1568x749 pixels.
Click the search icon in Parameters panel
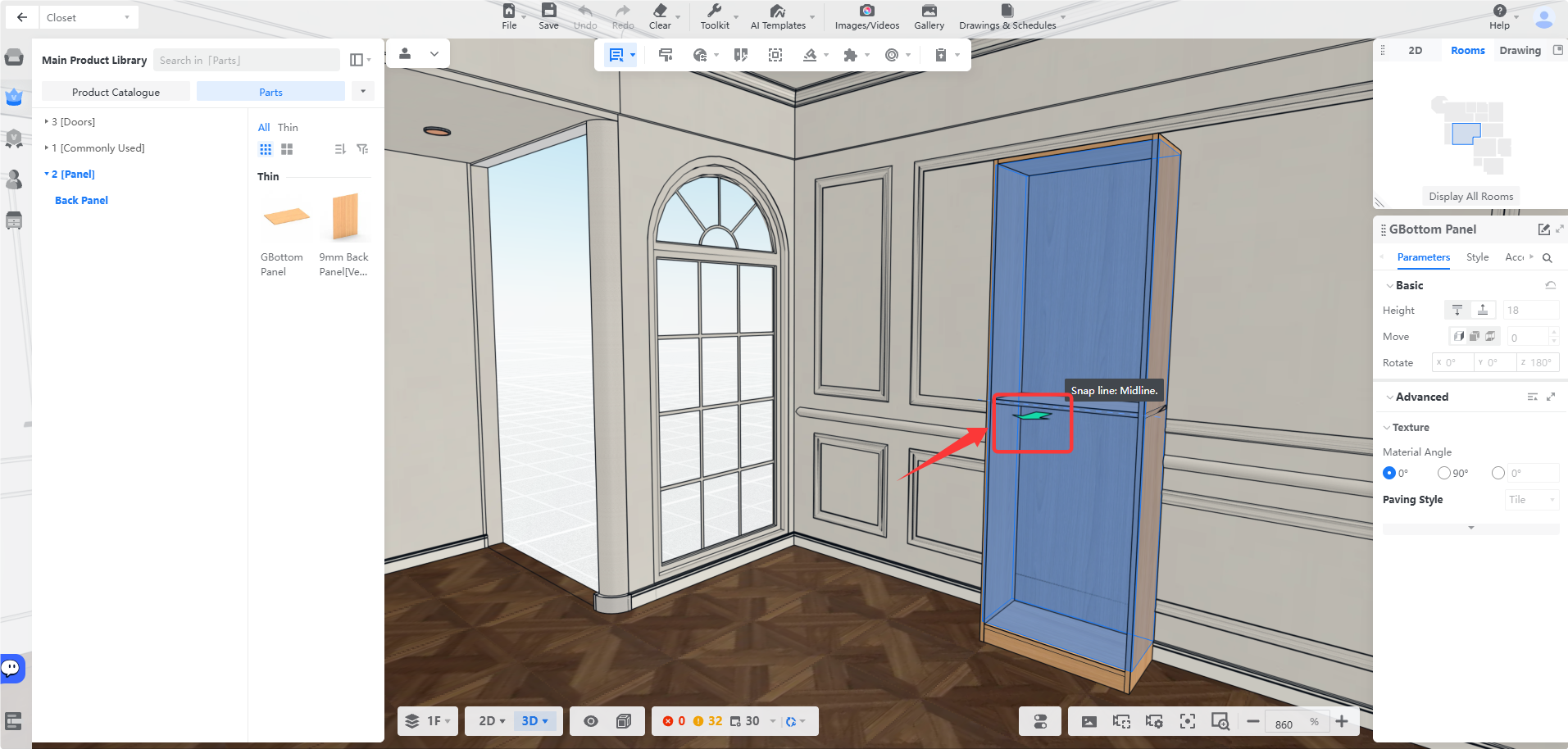(1547, 258)
